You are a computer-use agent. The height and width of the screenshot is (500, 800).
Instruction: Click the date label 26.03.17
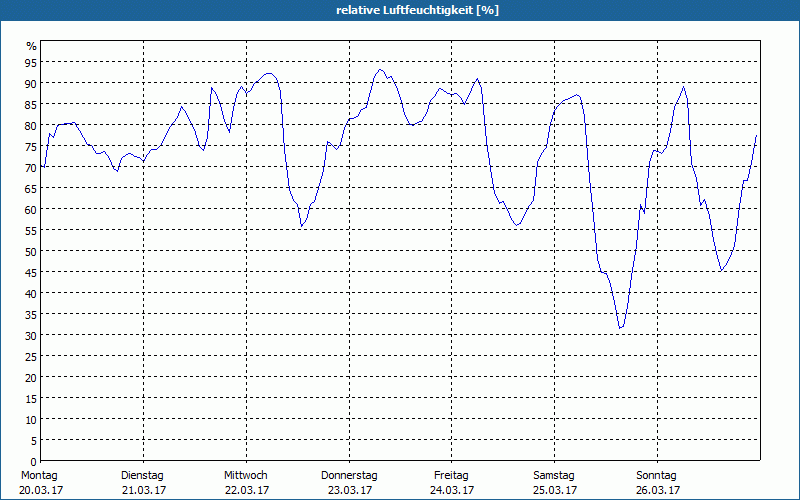[658, 490]
